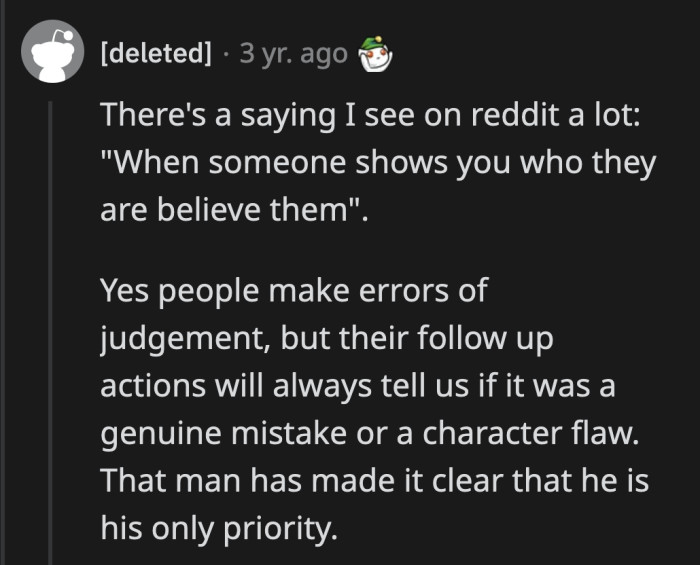The height and width of the screenshot is (565, 700).
Task: Click the word "judgement" in the second paragraph
Action: pos(185,340)
